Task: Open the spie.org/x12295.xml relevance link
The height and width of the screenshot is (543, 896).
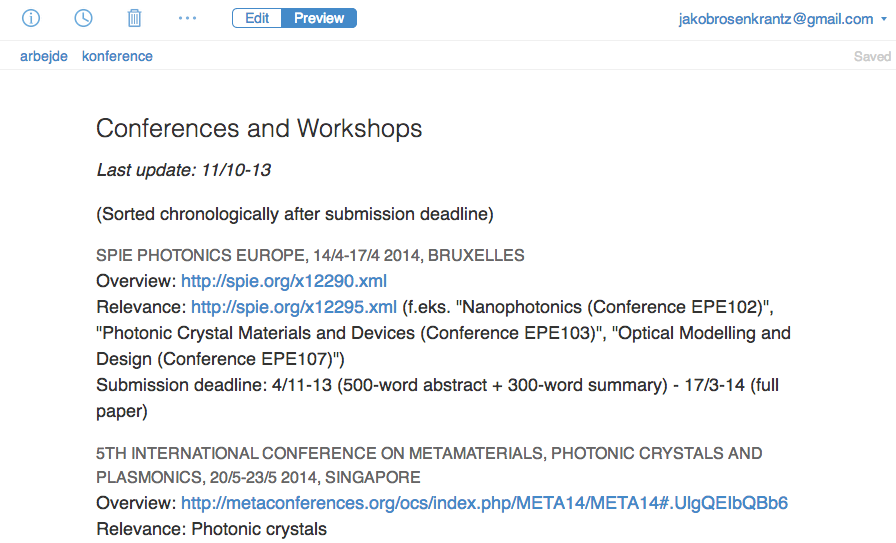Action: click(x=294, y=307)
